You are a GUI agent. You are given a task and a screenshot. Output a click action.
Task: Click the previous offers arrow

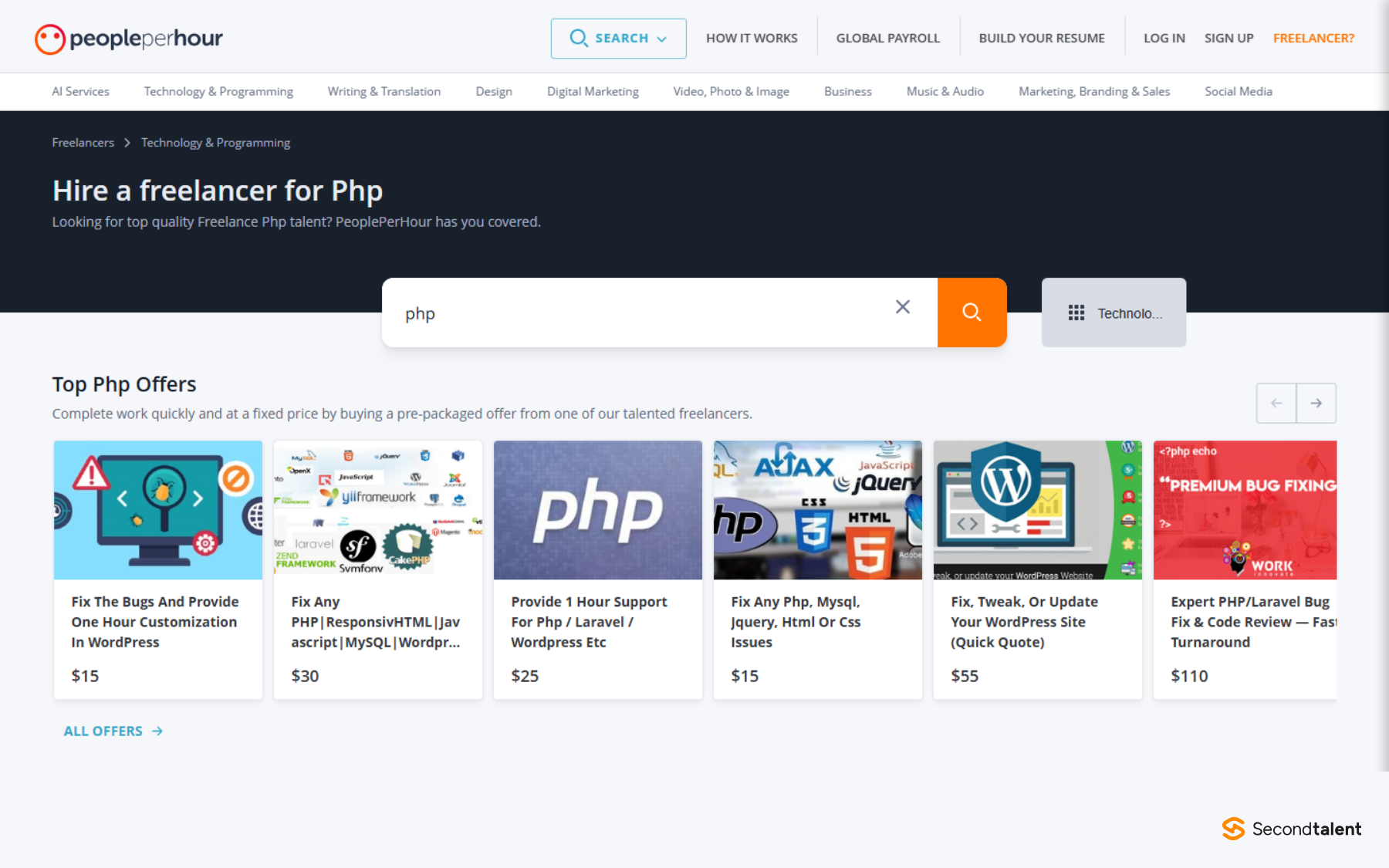(x=1276, y=403)
